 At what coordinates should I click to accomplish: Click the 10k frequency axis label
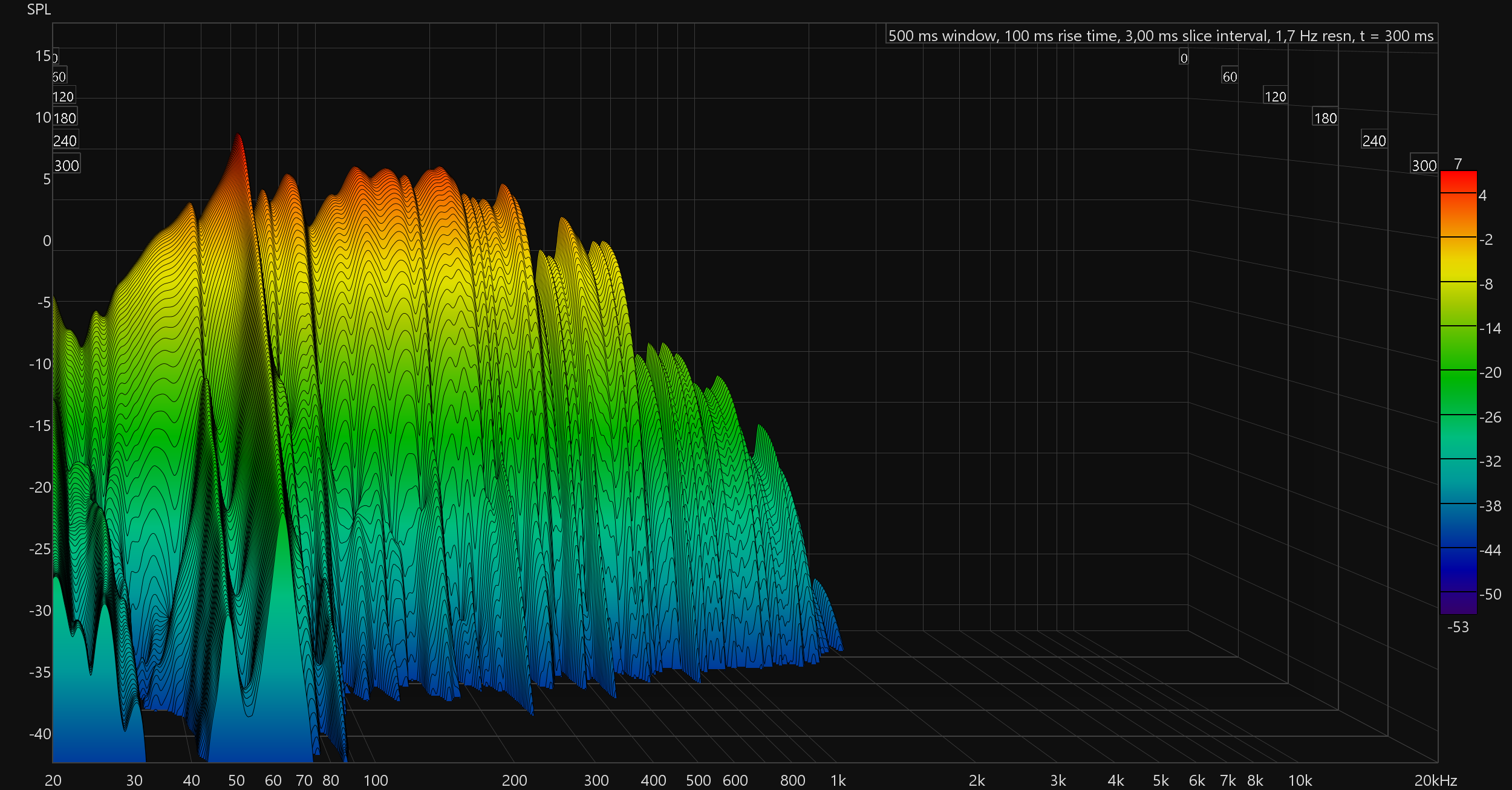pos(1300,780)
